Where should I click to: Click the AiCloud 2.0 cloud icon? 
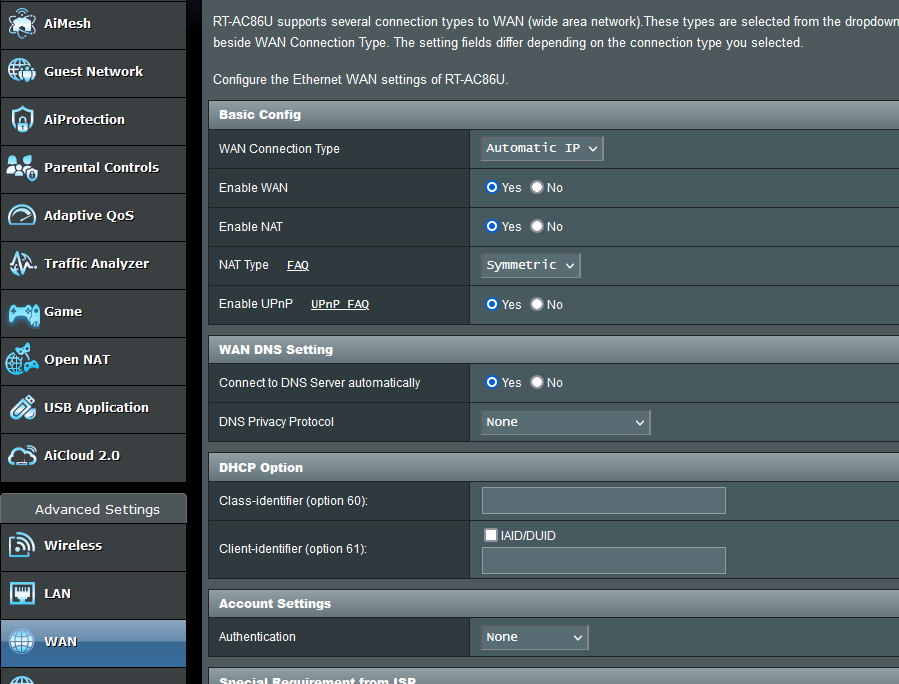(x=22, y=456)
